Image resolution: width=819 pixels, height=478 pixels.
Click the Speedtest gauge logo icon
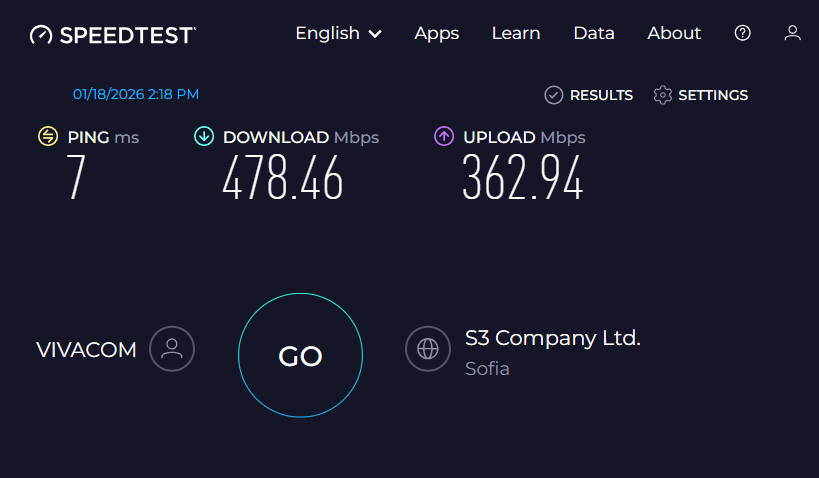(x=41, y=35)
